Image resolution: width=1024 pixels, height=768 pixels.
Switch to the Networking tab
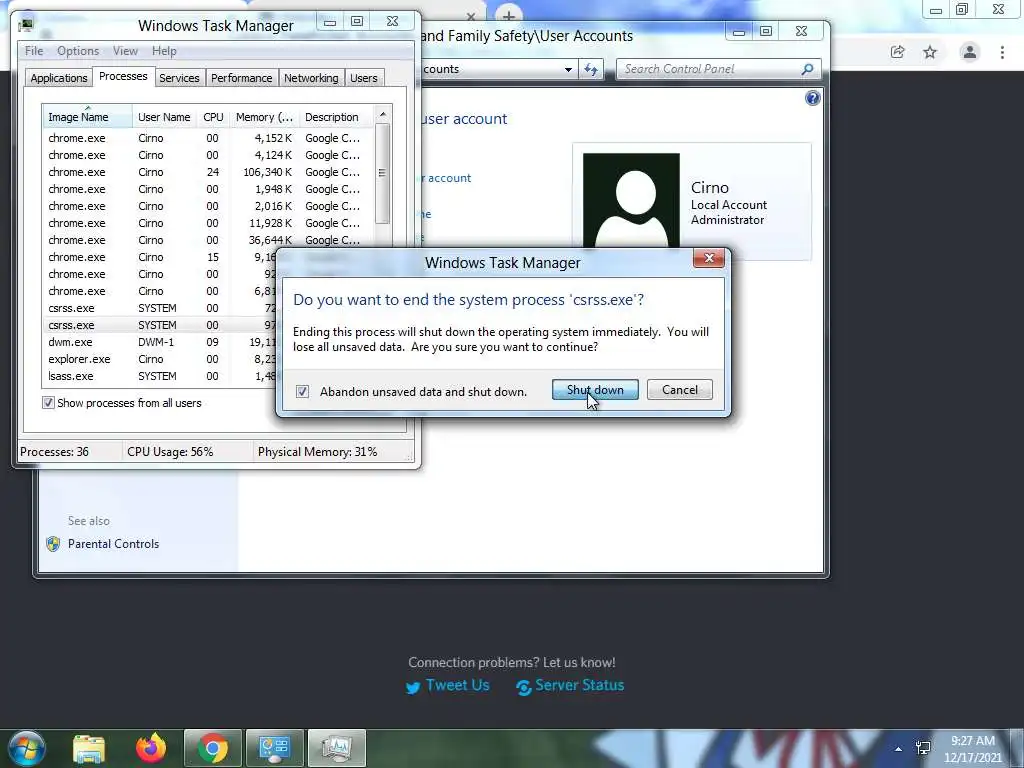coord(311,78)
